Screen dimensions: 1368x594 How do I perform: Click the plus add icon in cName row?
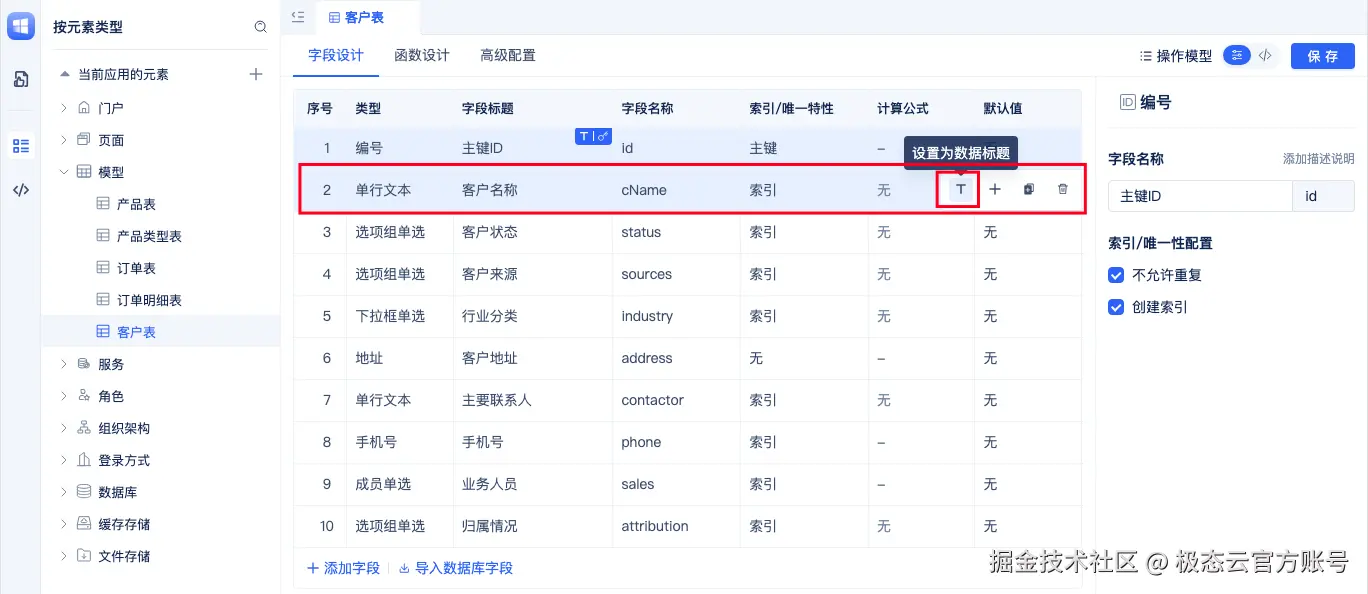pos(995,189)
